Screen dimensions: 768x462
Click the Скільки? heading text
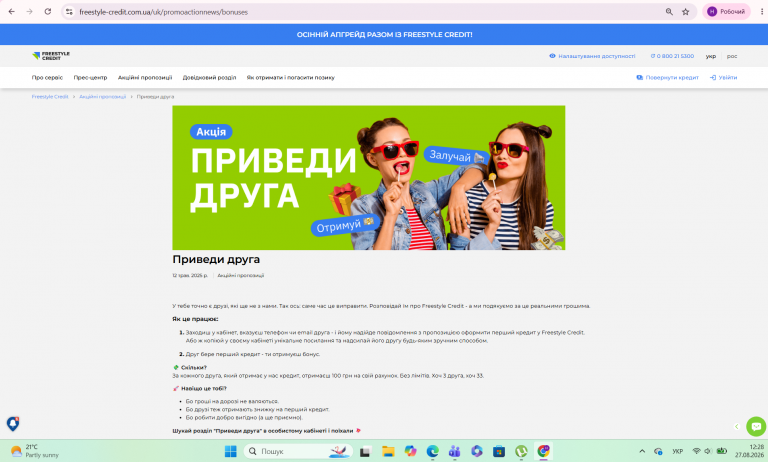pyautogui.click(x=193, y=367)
